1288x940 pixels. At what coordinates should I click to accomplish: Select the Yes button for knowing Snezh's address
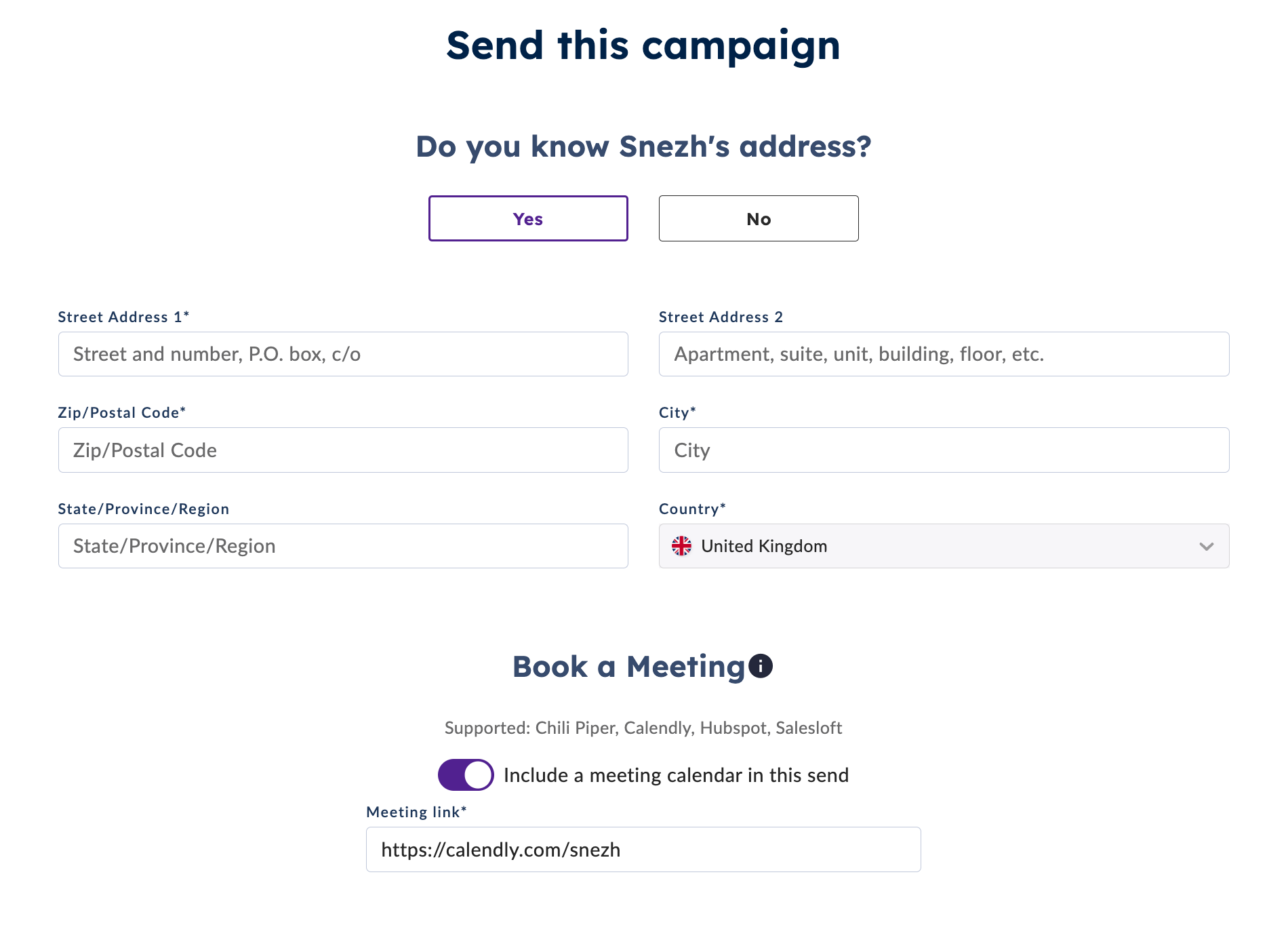tap(528, 218)
